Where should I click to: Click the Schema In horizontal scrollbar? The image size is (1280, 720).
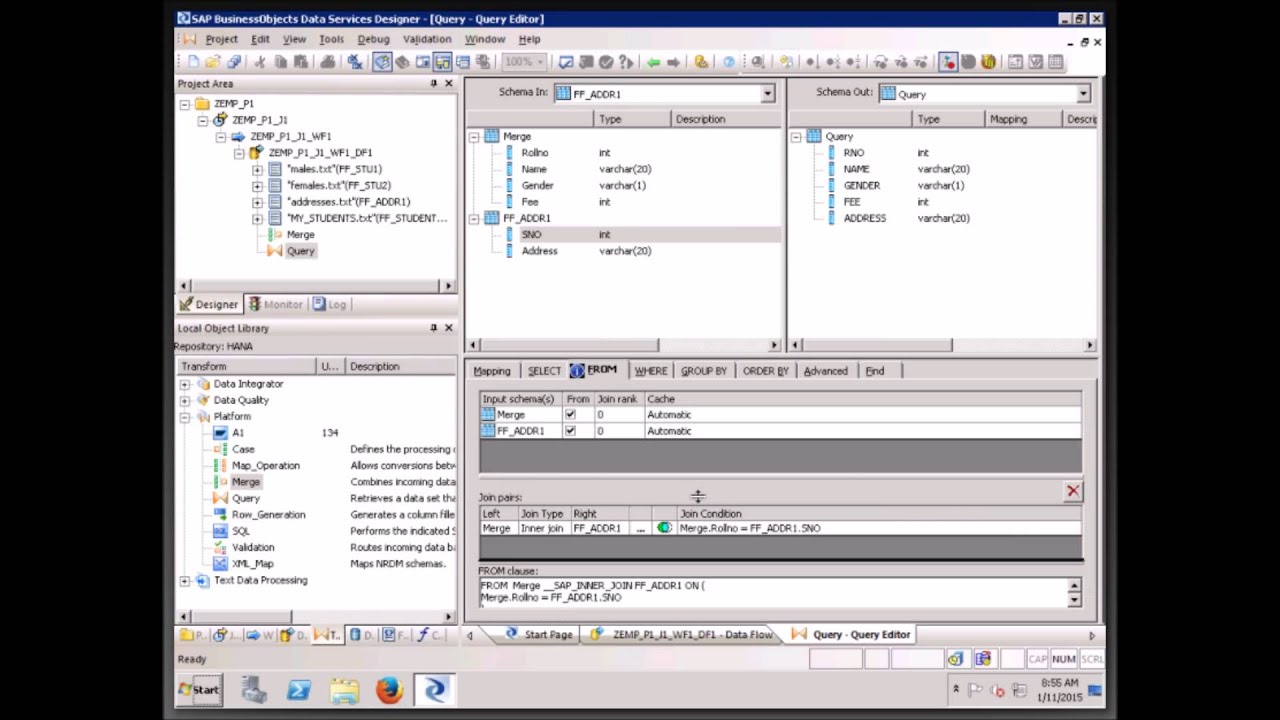tap(622, 345)
